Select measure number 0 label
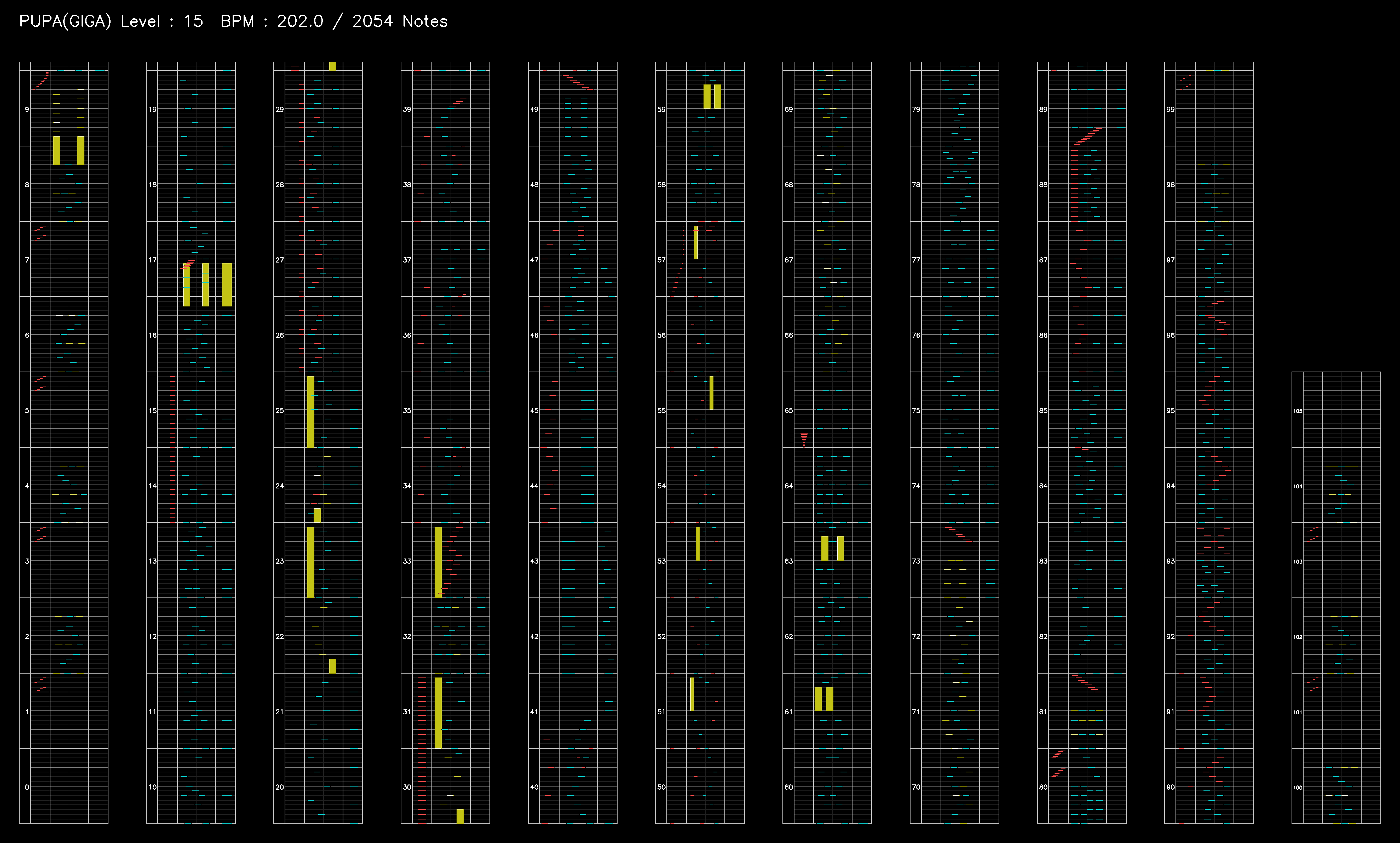This screenshot has width=1400, height=843. tap(27, 787)
